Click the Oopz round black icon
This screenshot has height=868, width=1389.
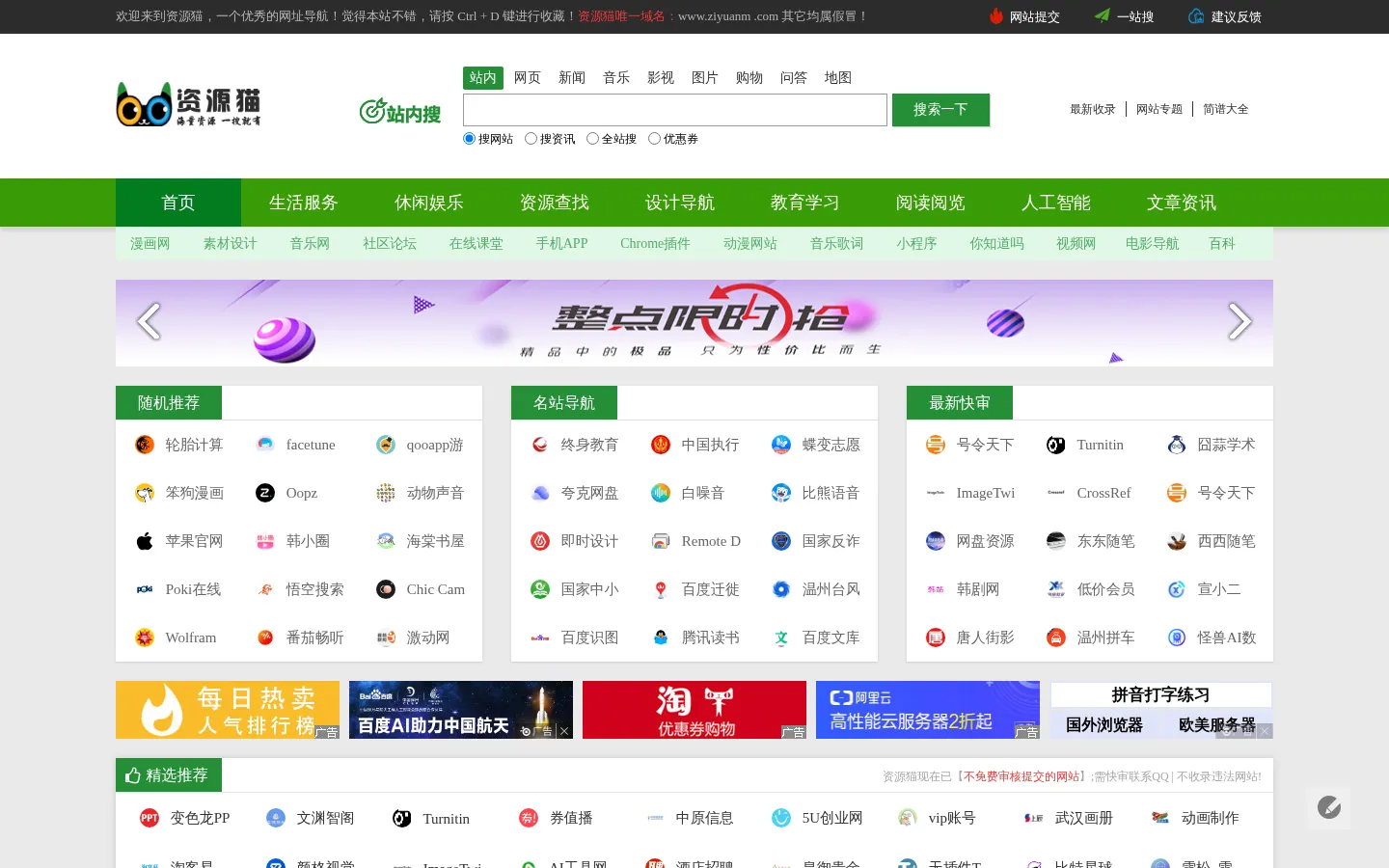pos(265,493)
